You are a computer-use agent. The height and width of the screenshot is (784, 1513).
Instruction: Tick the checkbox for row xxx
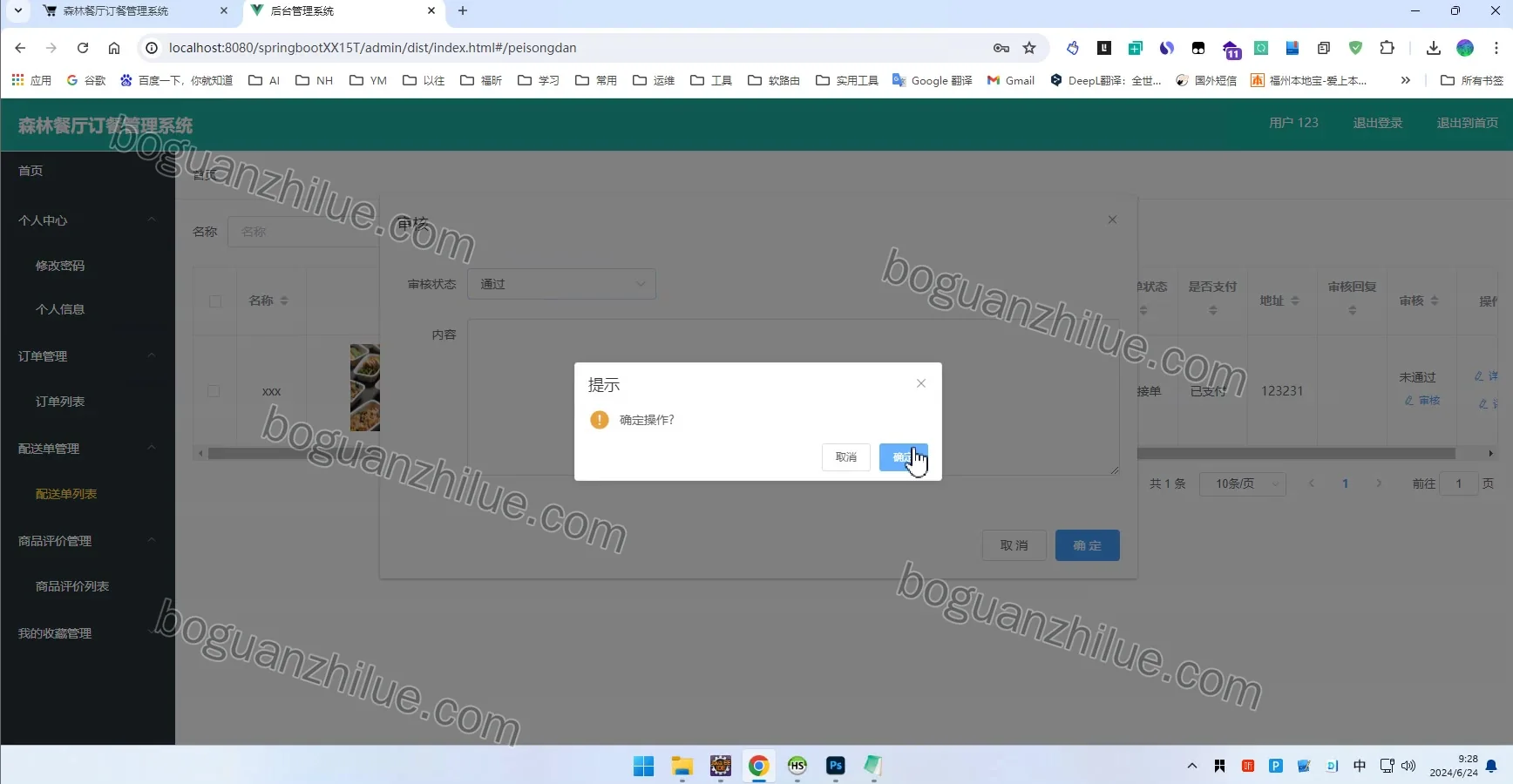pos(214,391)
